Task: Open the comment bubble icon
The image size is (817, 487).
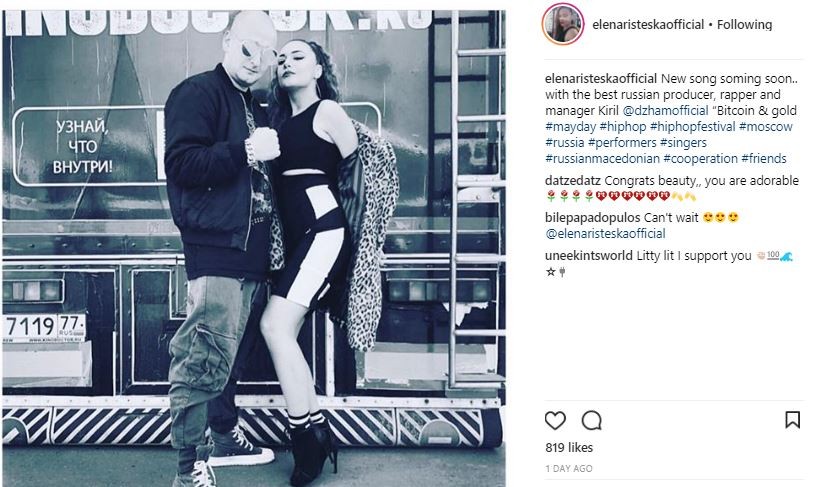Action: point(591,420)
